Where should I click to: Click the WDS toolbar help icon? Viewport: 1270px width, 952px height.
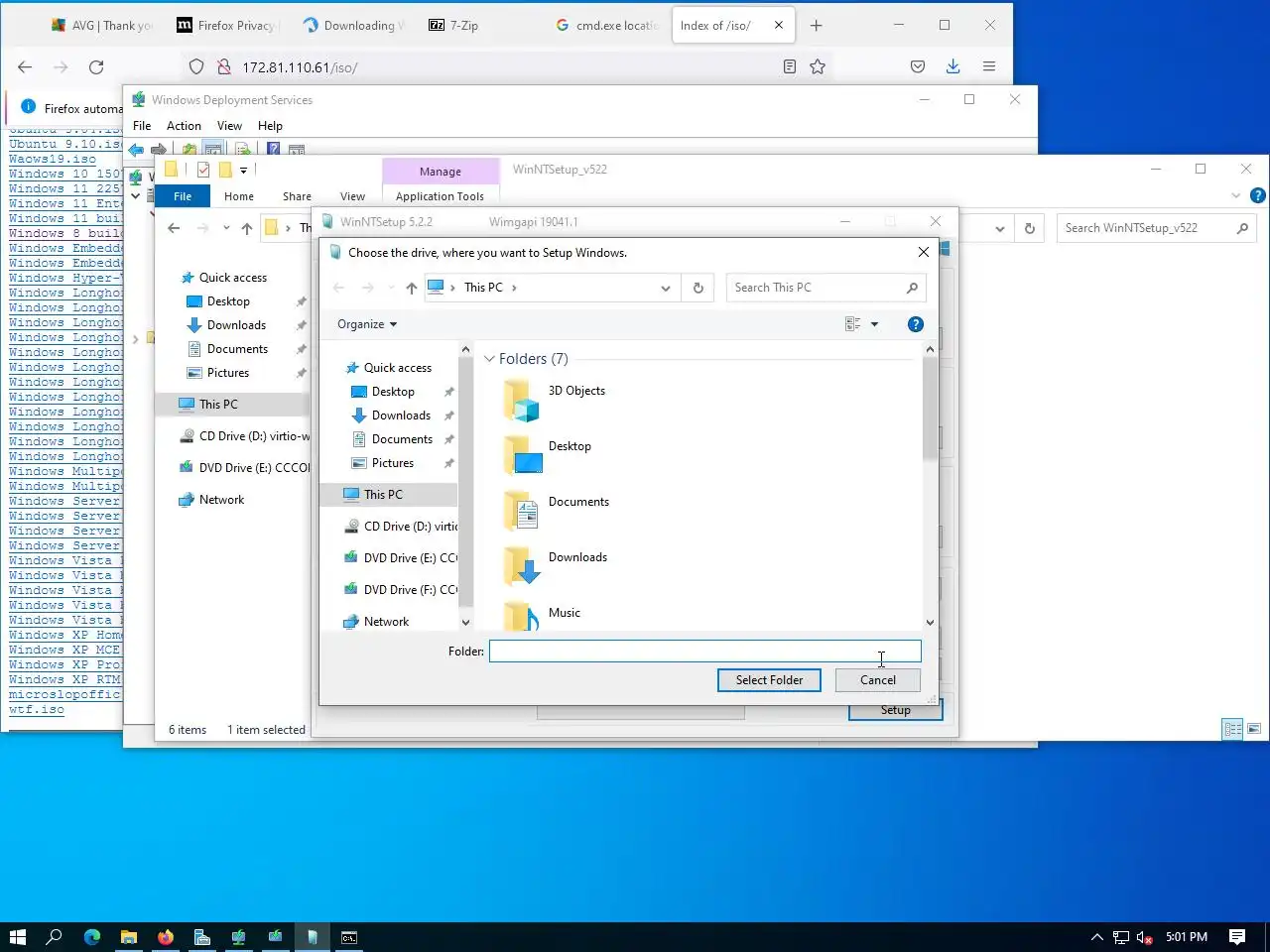273,150
